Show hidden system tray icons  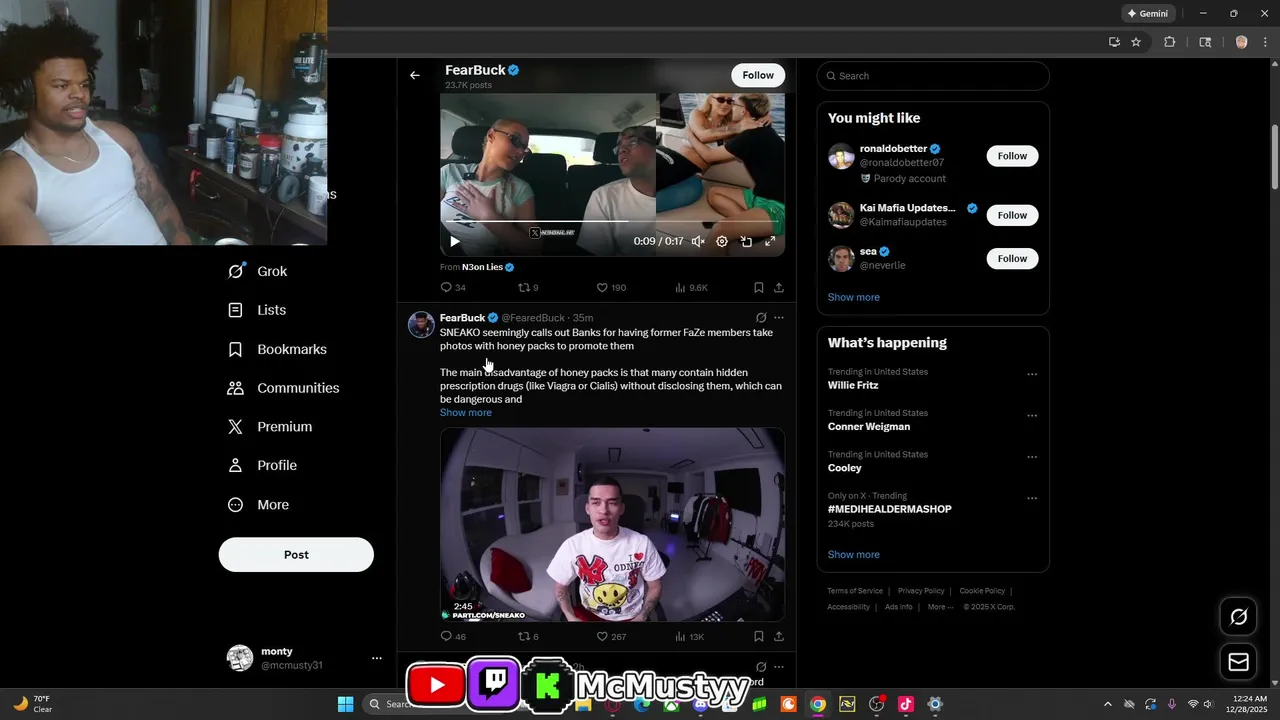click(x=1107, y=704)
